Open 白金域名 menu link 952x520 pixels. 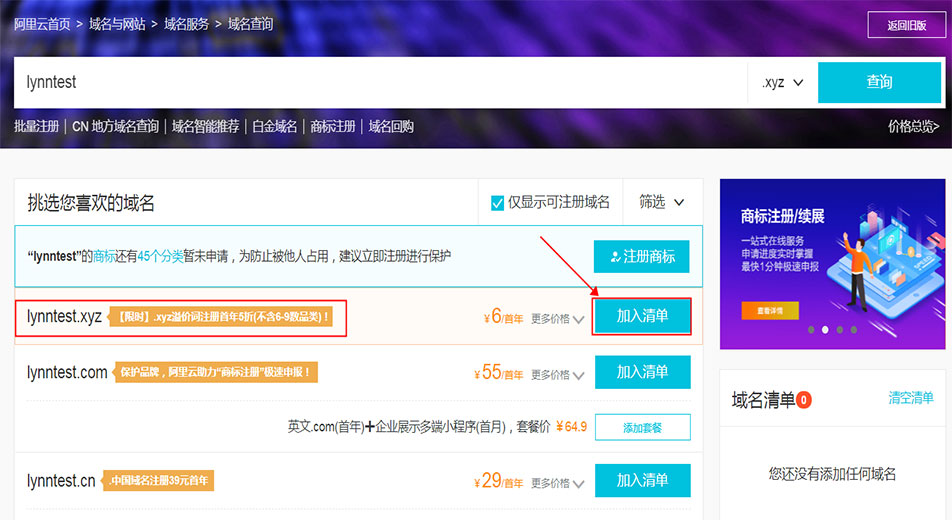pyautogui.click(x=274, y=126)
